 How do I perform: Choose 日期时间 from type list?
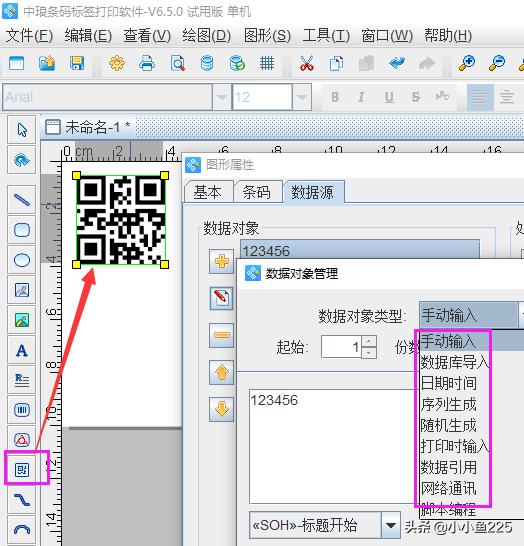click(x=448, y=383)
